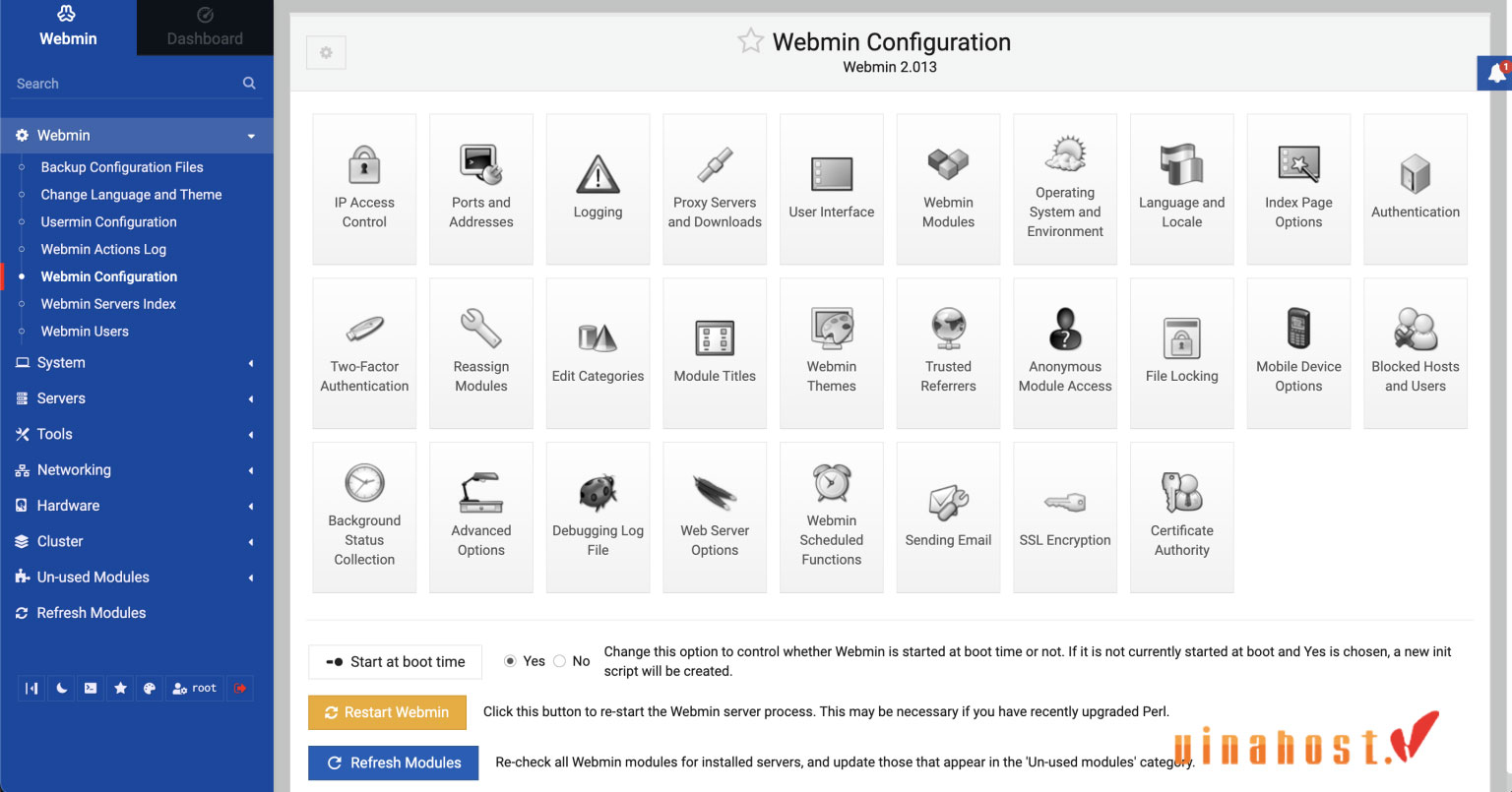Image resolution: width=1512 pixels, height=792 pixels.
Task: Open favorites with the sidebar star icon
Action: pos(120,689)
